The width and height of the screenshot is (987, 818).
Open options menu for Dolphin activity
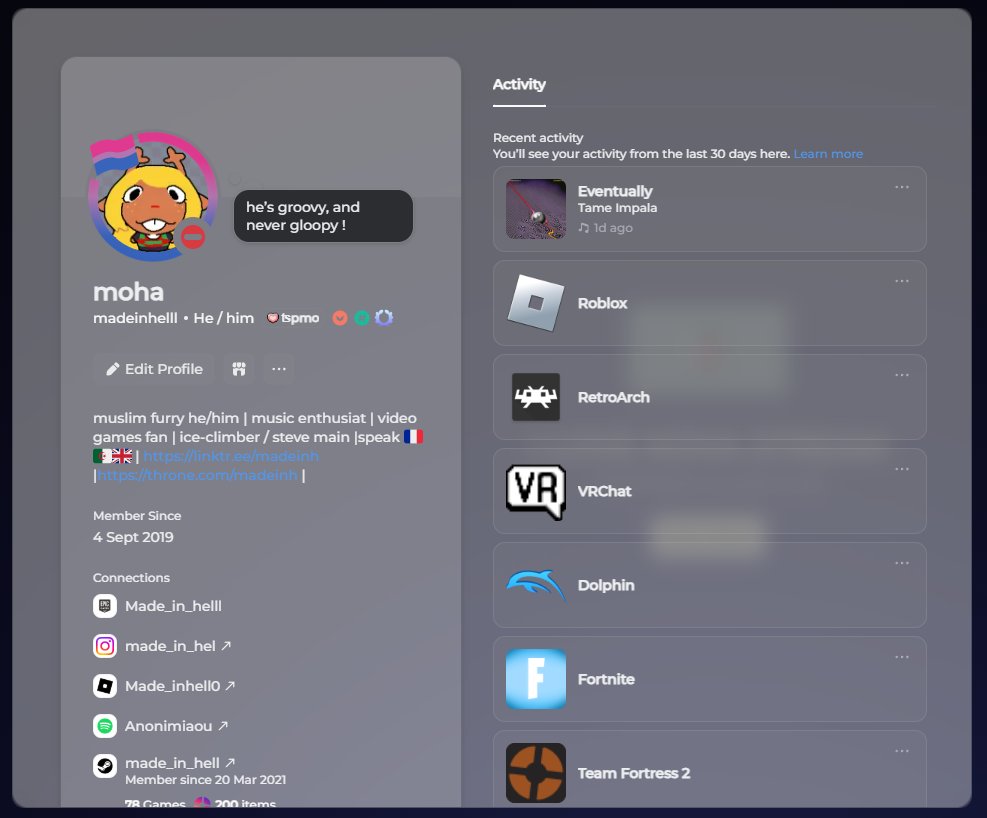[902, 563]
